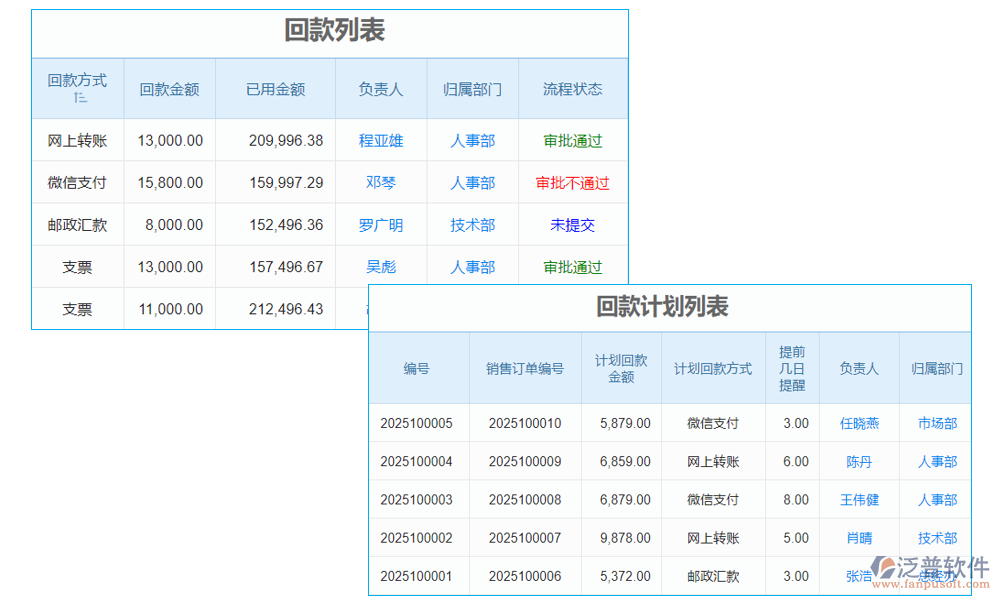The width and height of the screenshot is (1000, 600).
Task: View 罗广明 in the 邮政汇款 row
Action: [x=380, y=224]
